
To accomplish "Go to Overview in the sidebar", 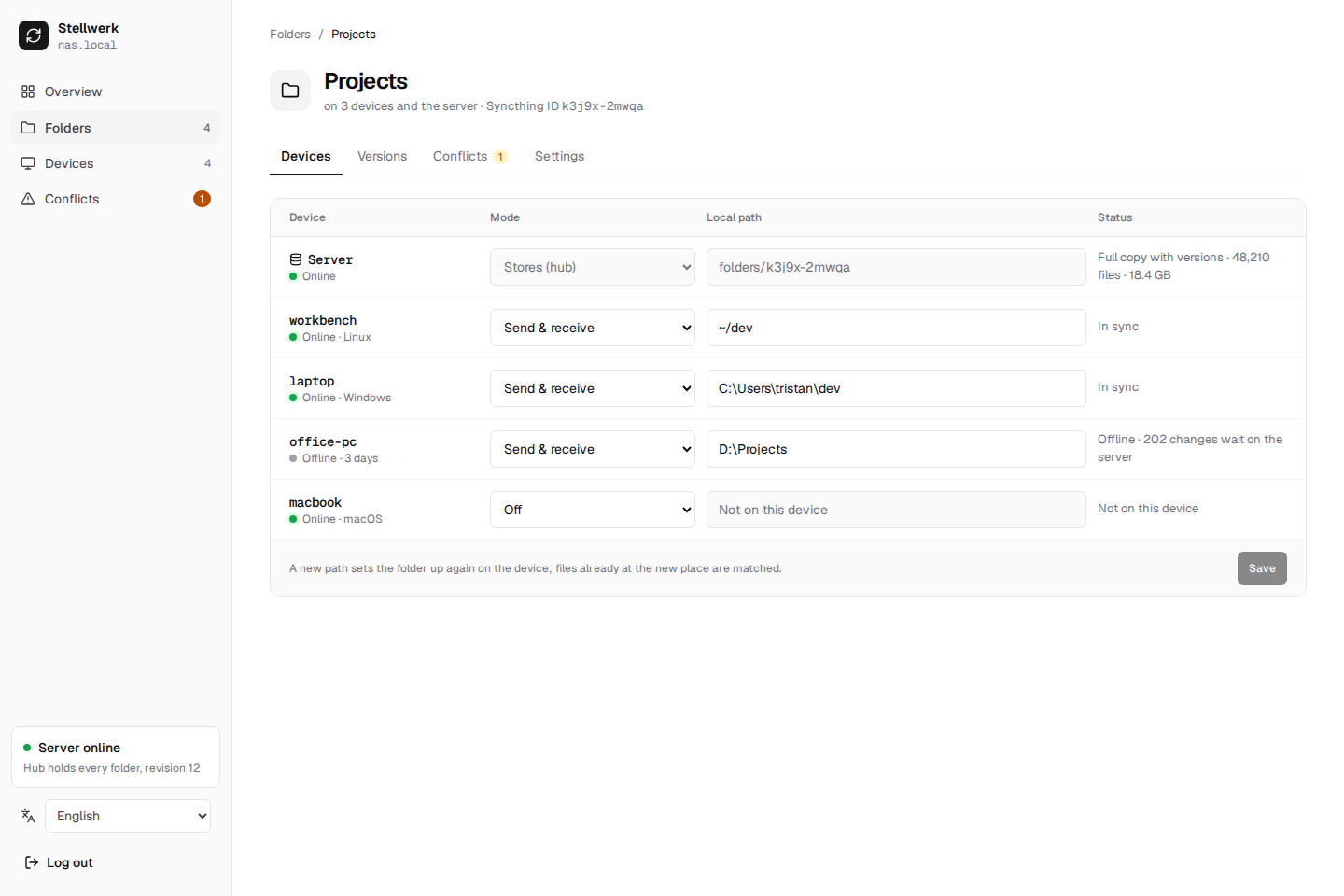I will coord(116,91).
